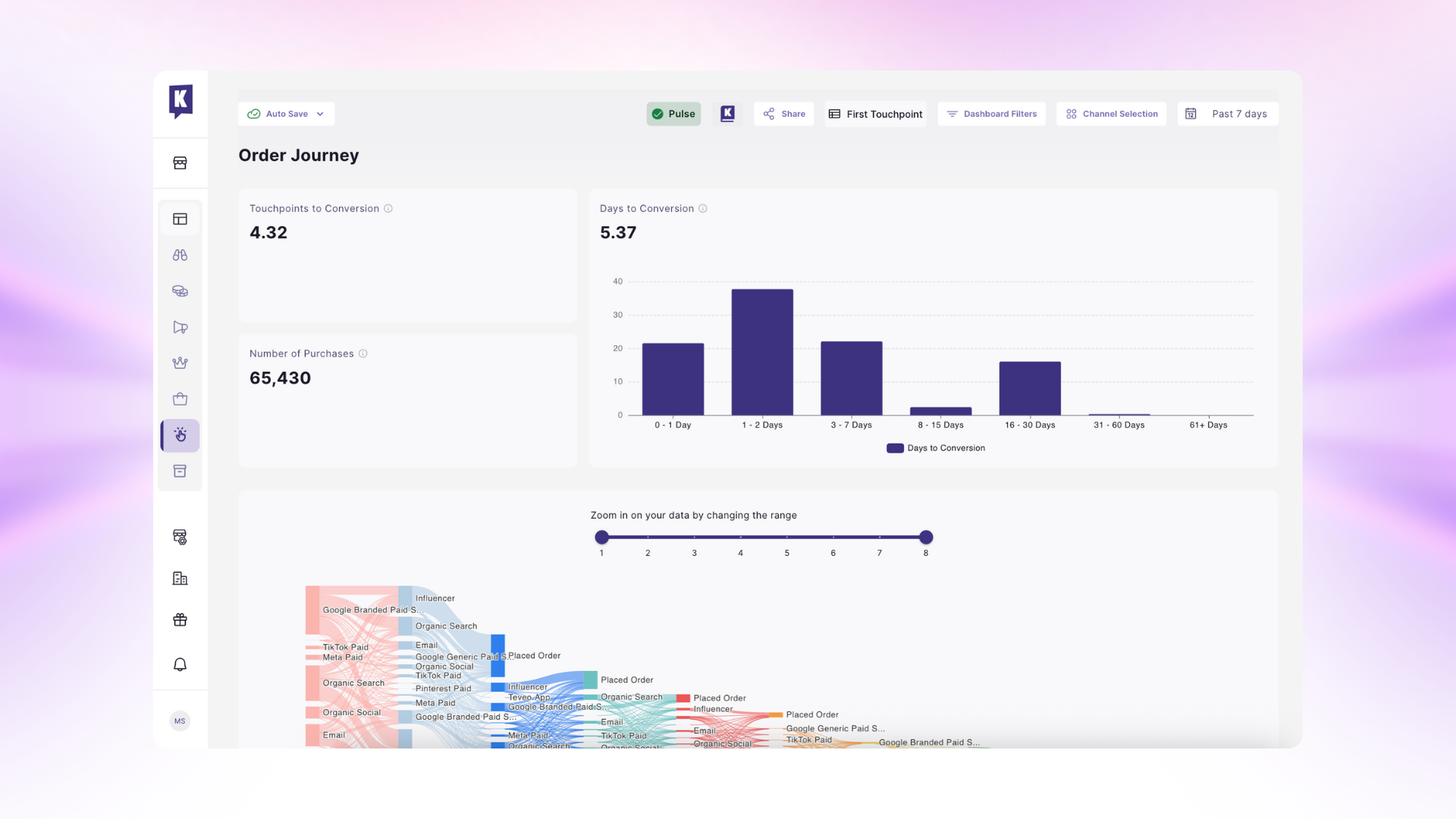Viewport: 1456px width, 819px height.
Task: Toggle the Pulse status button
Action: 673,114
